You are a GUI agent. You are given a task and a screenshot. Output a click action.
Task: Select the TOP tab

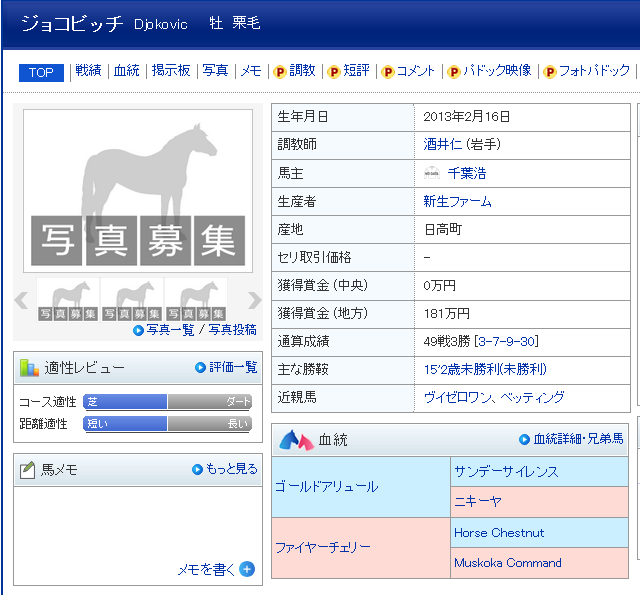click(41, 72)
